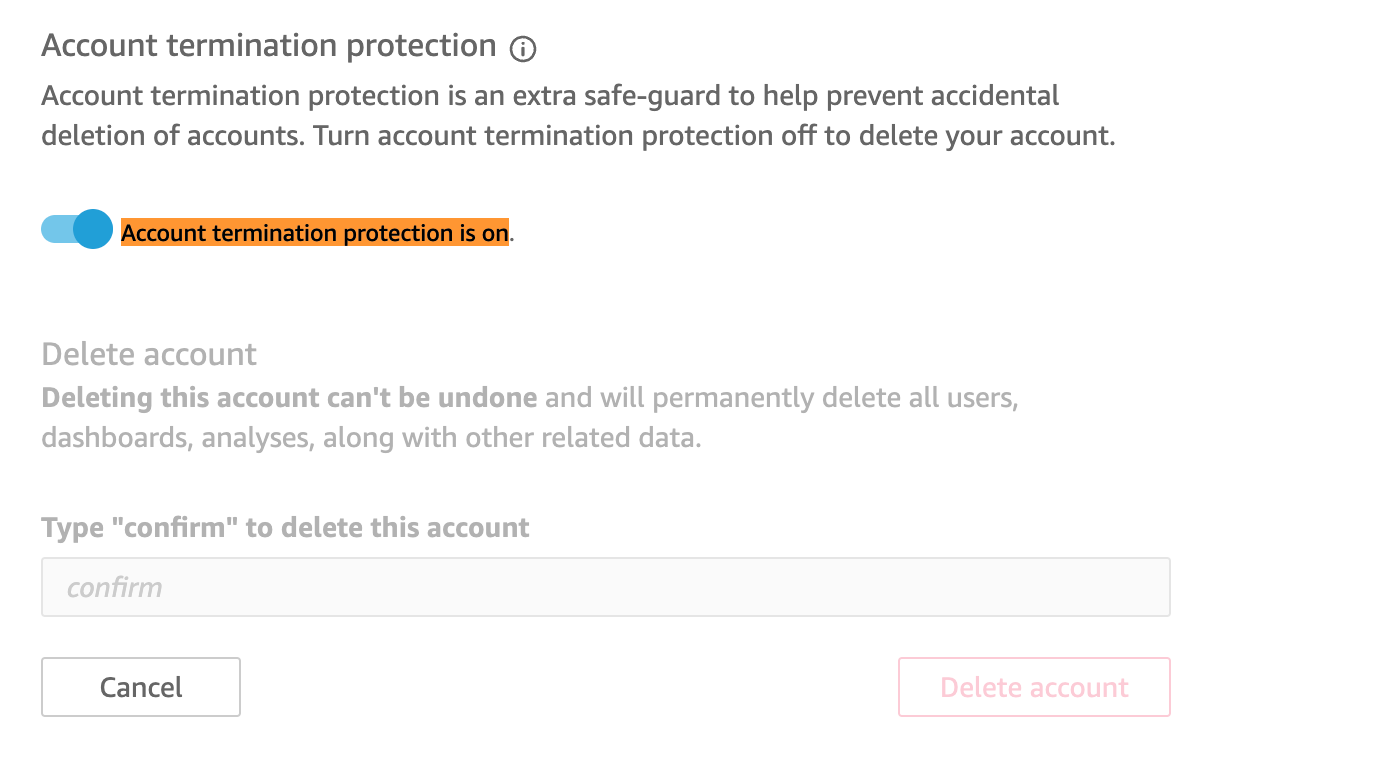Click the empty right end of the confirm field
Screen dimensions: 1386x760
1100,587
